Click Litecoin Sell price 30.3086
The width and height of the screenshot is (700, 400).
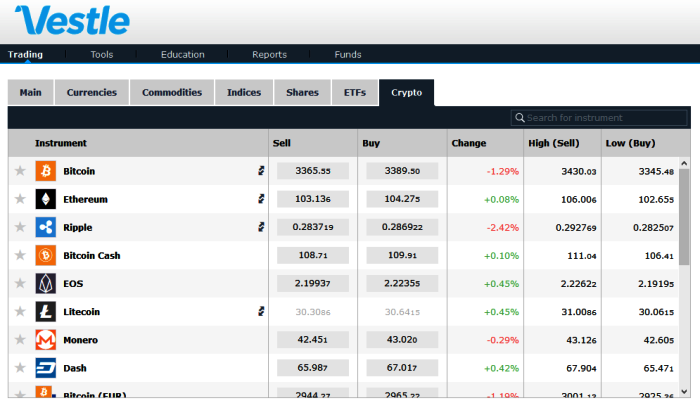click(x=312, y=312)
